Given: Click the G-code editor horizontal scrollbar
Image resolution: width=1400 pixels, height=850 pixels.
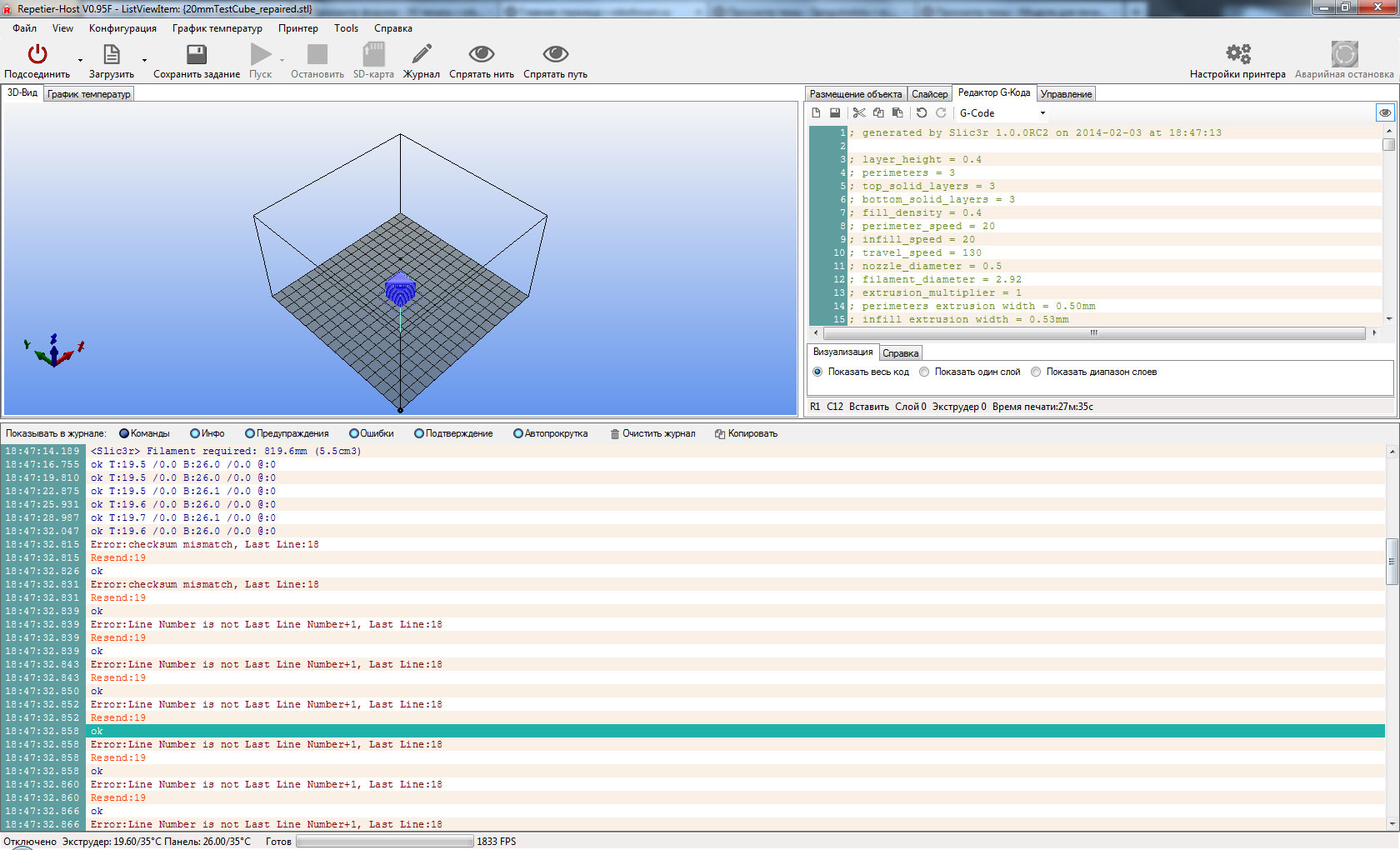Looking at the screenshot, I should tap(1093, 333).
